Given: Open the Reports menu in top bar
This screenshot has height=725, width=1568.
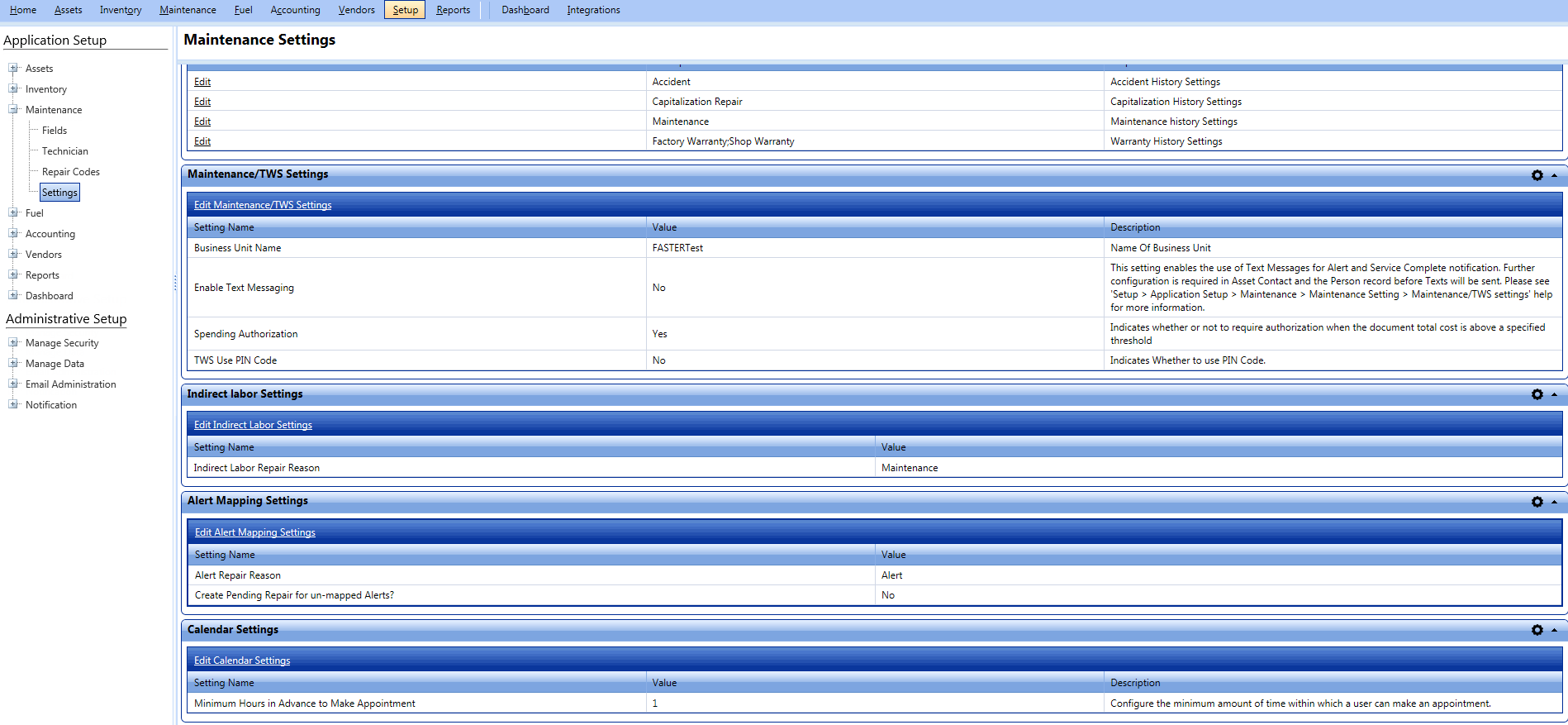Looking at the screenshot, I should (453, 10).
